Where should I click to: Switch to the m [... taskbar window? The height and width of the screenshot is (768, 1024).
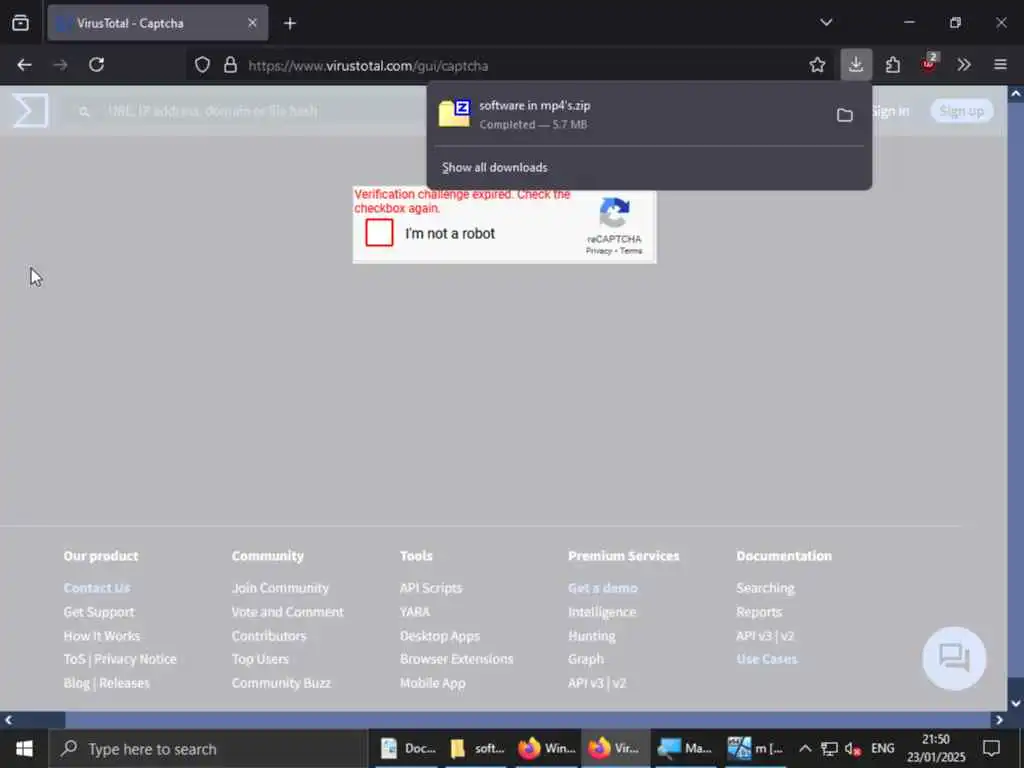[x=754, y=748]
